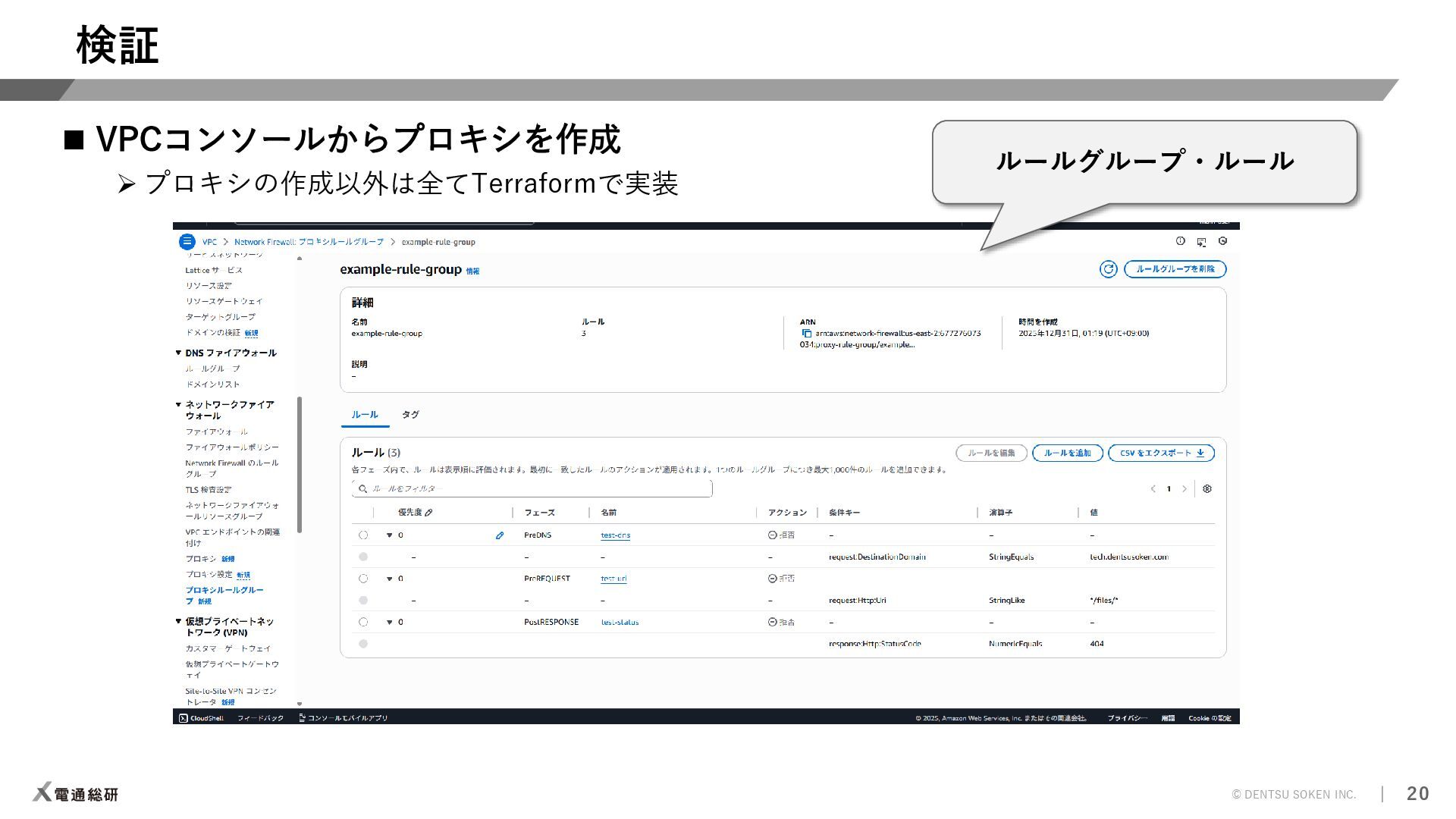
Task: Select the test-dns rule radio button
Action: pyautogui.click(x=363, y=535)
